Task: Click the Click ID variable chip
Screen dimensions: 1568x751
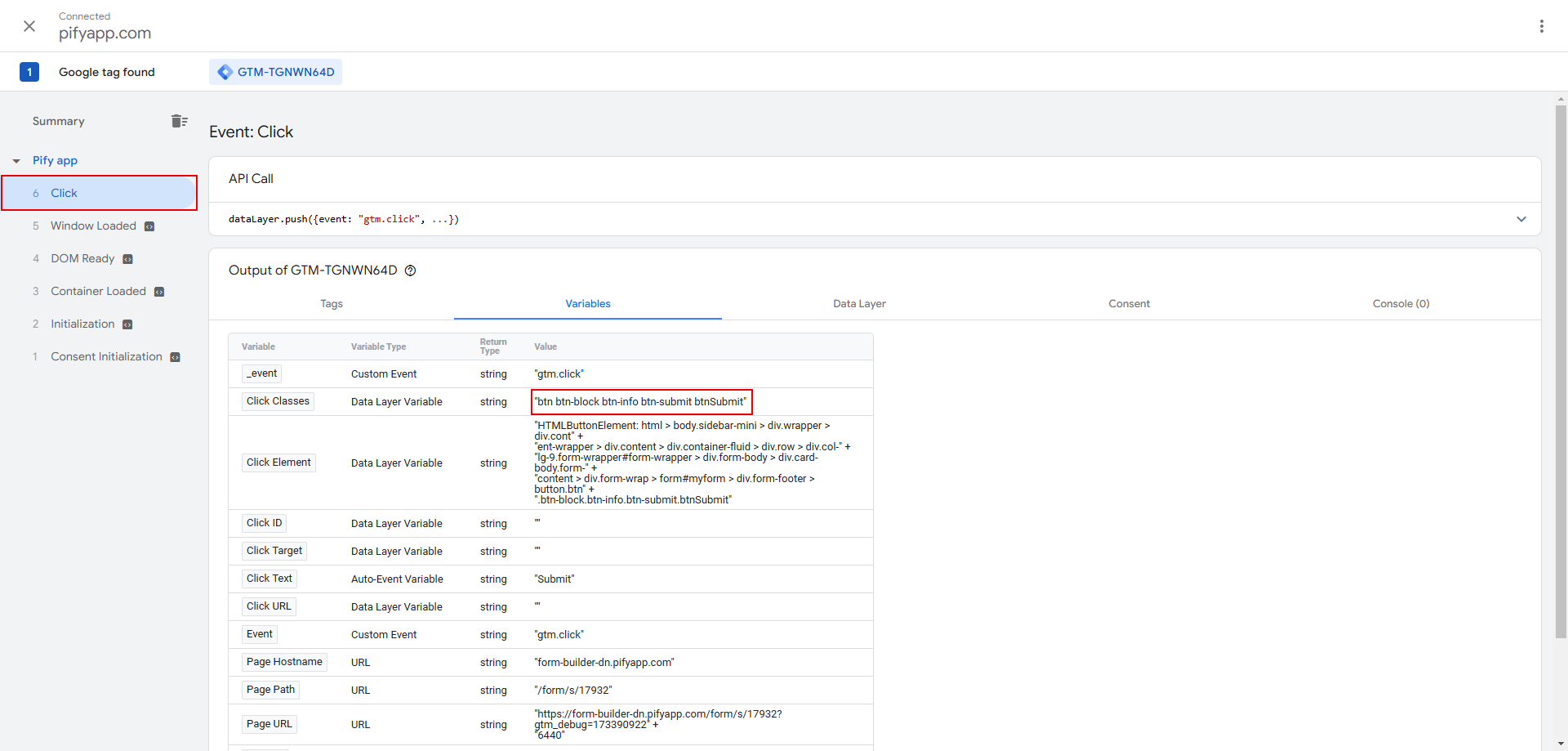Action: pyautogui.click(x=264, y=523)
